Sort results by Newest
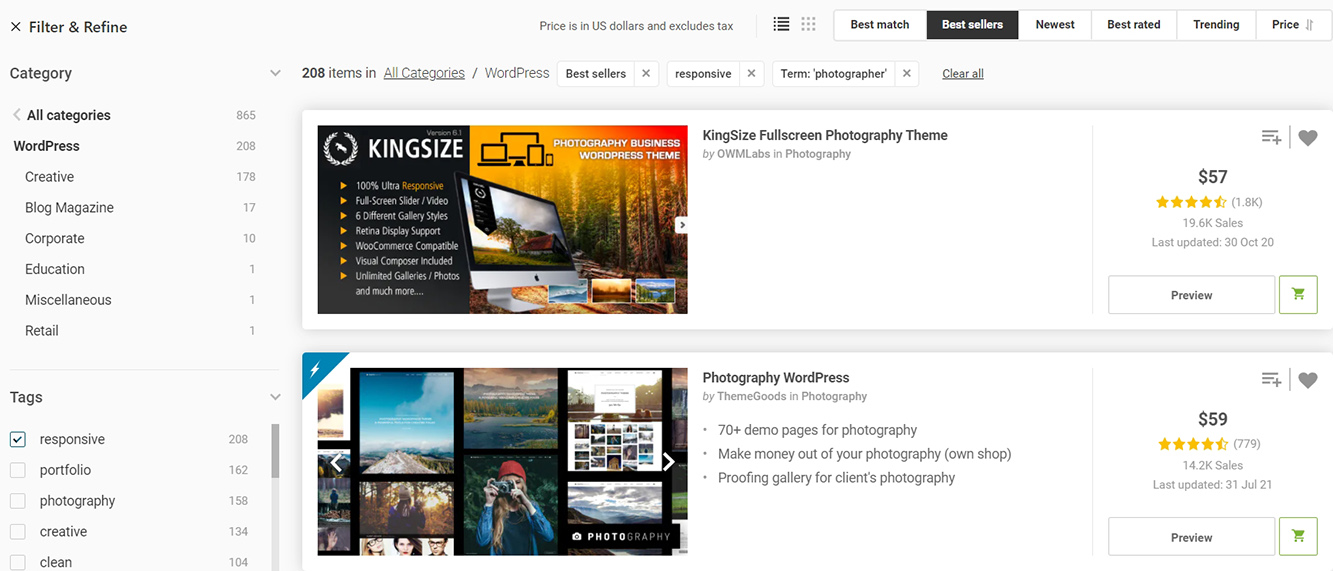Image resolution: width=1333 pixels, height=571 pixels. click(x=1055, y=25)
